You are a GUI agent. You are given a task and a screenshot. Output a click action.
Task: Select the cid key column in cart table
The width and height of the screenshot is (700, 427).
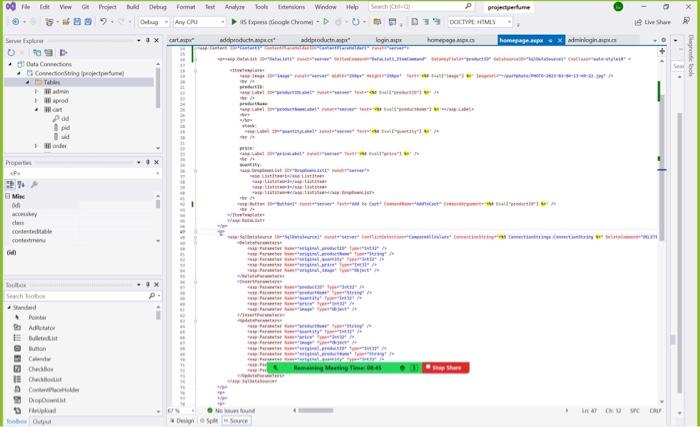[x=61, y=118]
